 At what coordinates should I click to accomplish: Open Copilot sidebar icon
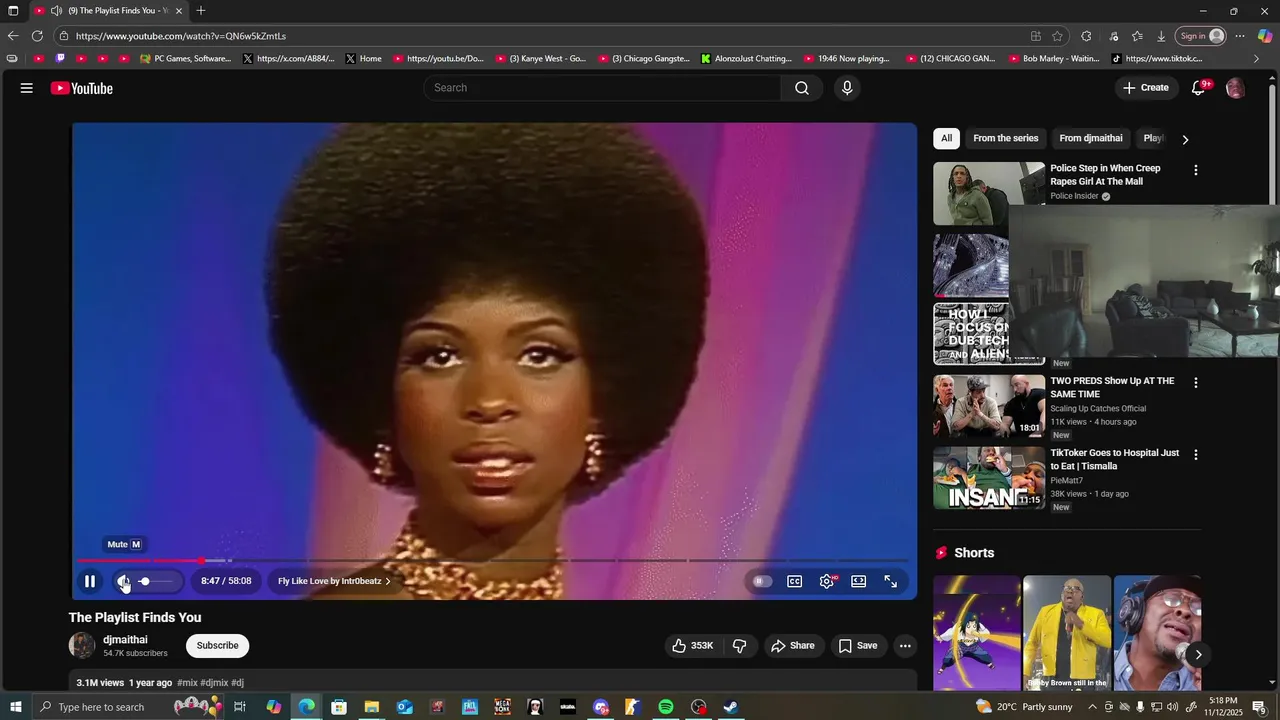tap(1265, 36)
